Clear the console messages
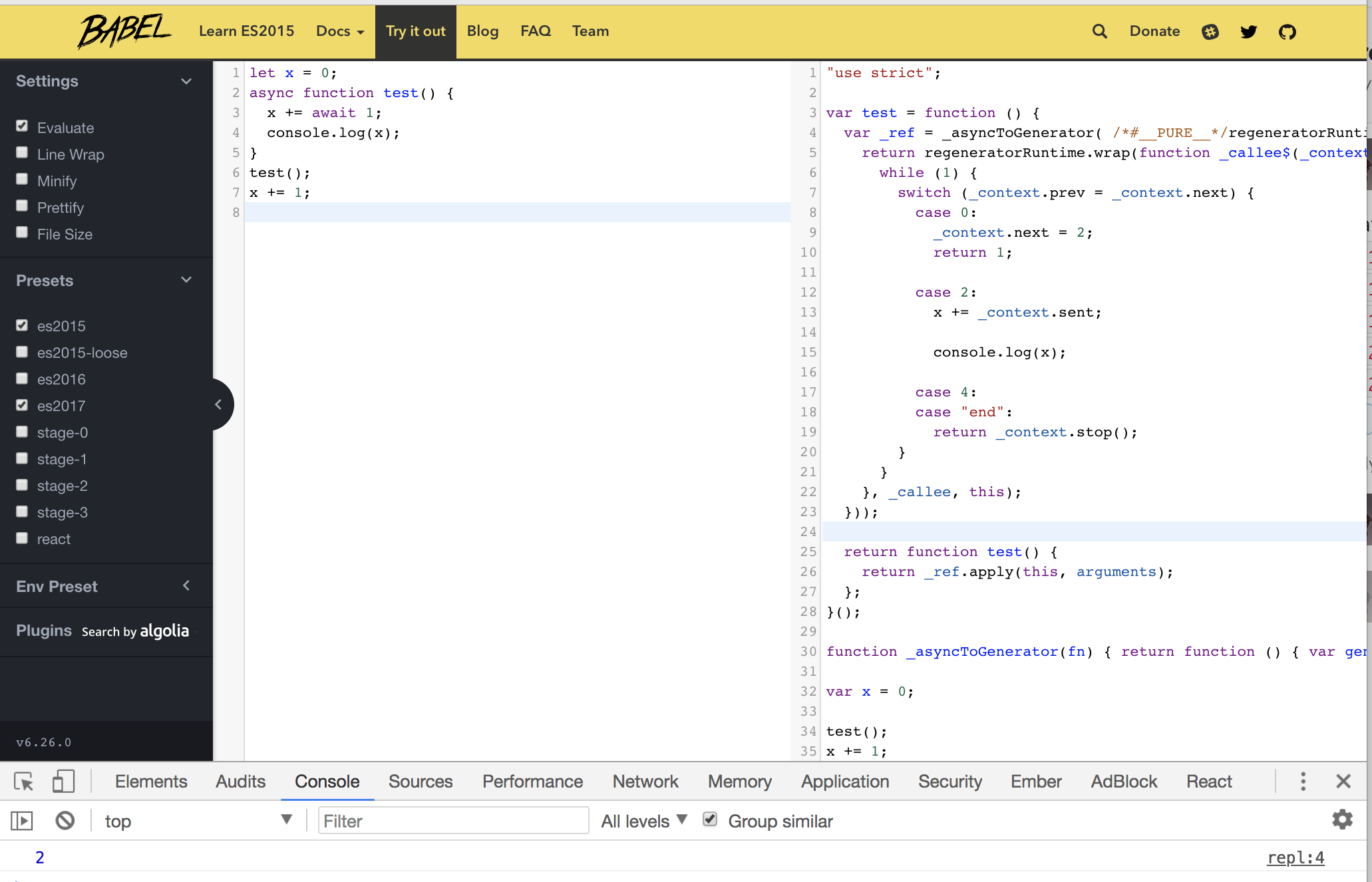Screen dimensions: 1372x882 click(x=65, y=820)
